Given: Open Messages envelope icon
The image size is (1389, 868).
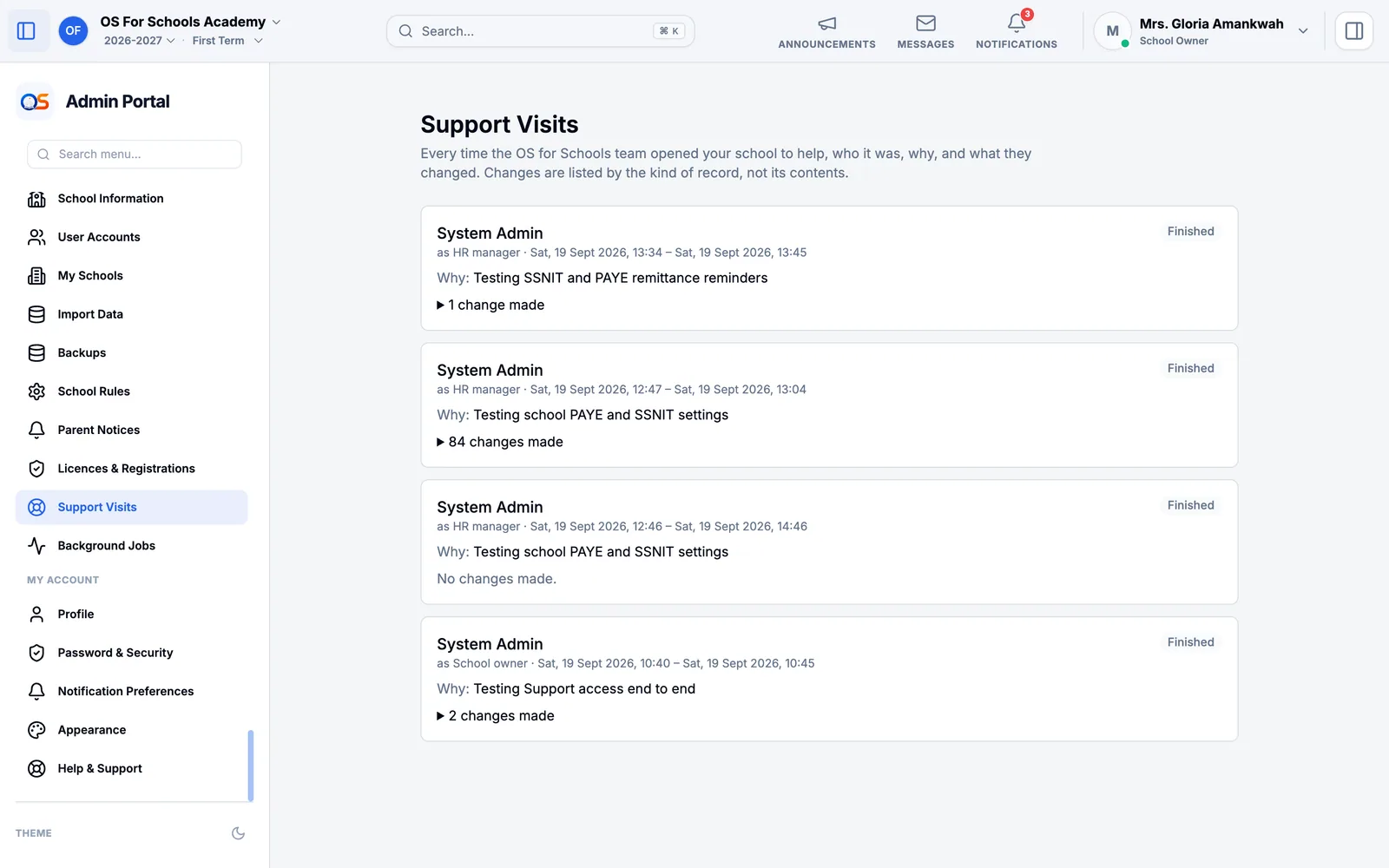Looking at the screenshot, I should point(925,23).
